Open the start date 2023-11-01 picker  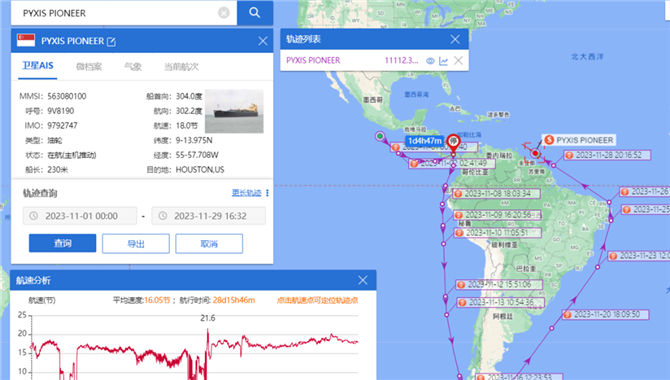pyautogui.click(x=80, y=216)
